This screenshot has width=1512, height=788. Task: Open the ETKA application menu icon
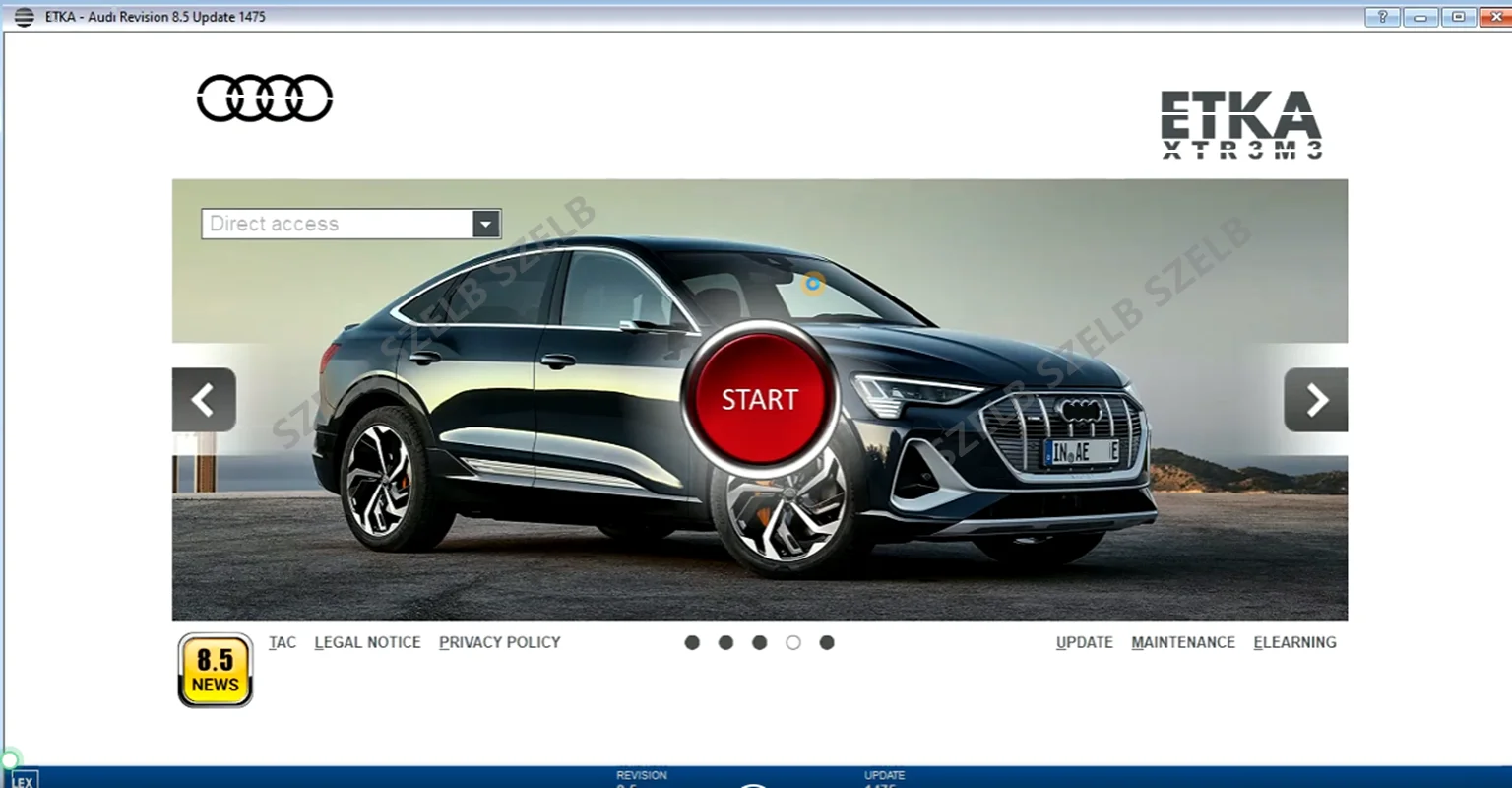click(24, 17)
